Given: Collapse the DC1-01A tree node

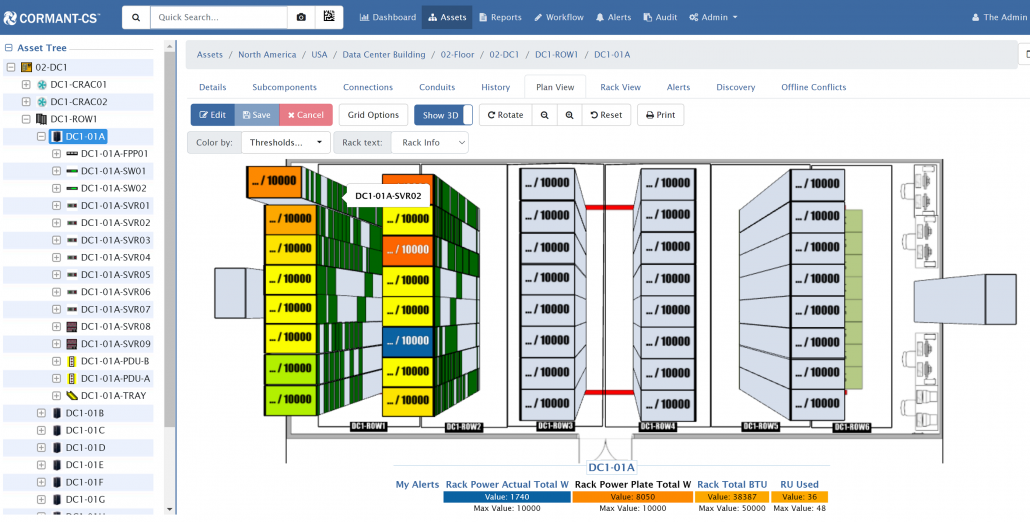Looking at the screenshot, I should click(41, 136).
